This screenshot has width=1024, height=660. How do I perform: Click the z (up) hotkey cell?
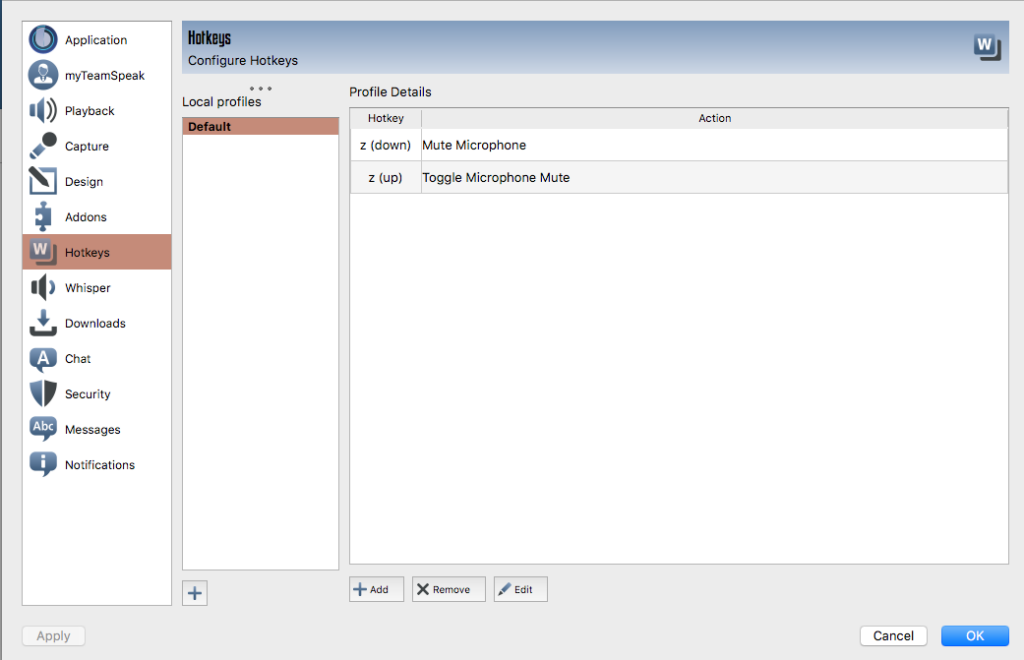coord(385,178)
